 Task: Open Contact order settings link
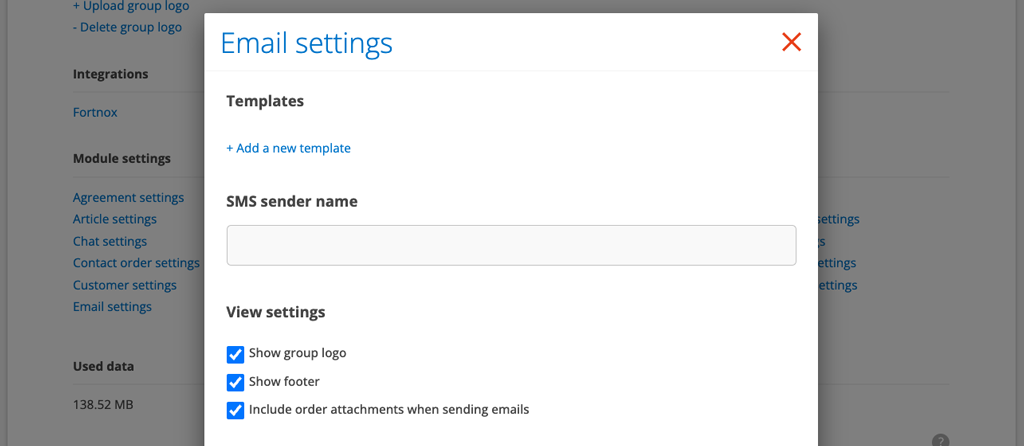point(136,263)
